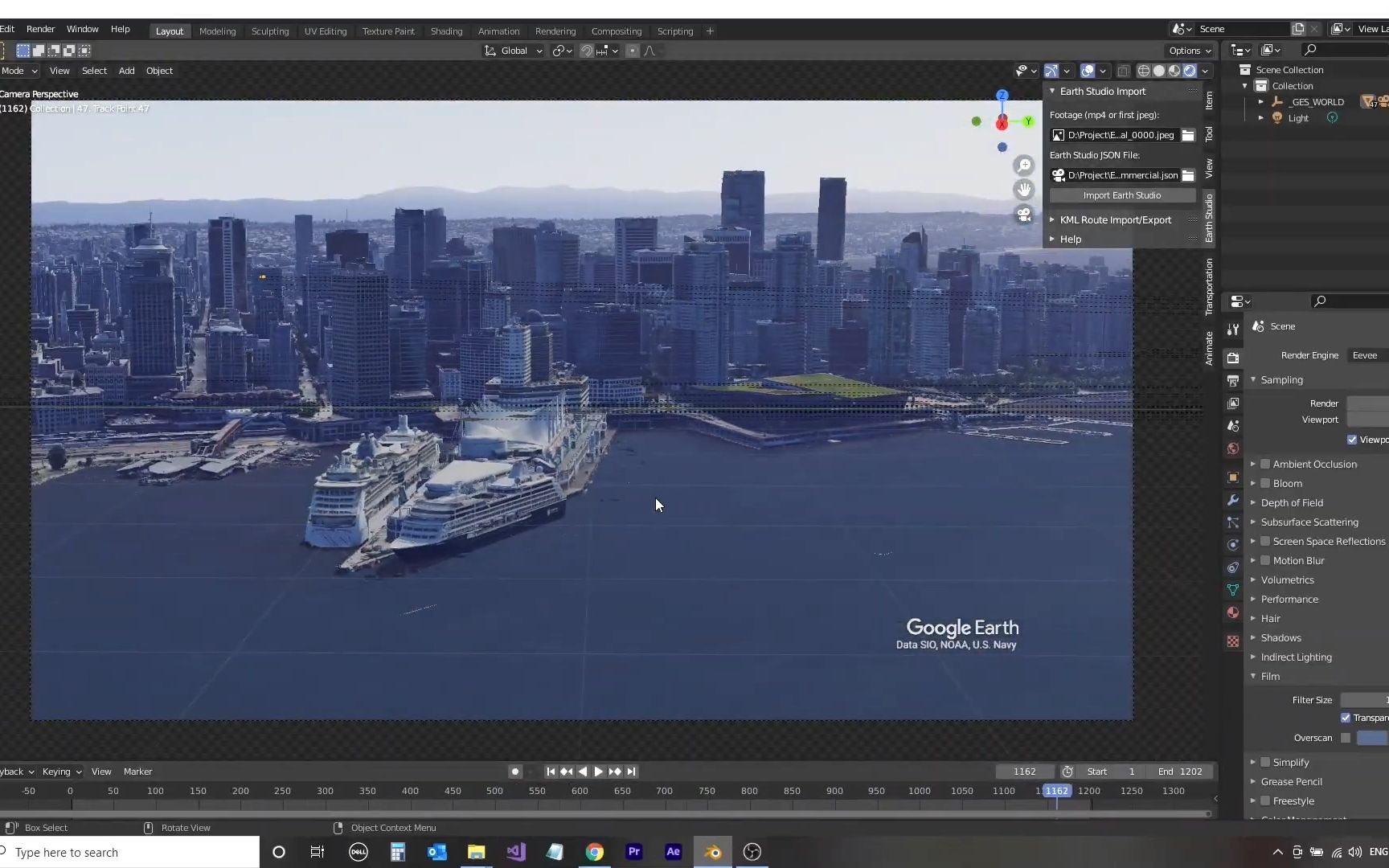Enable the Bloom checkbox

coord(1264,483)
